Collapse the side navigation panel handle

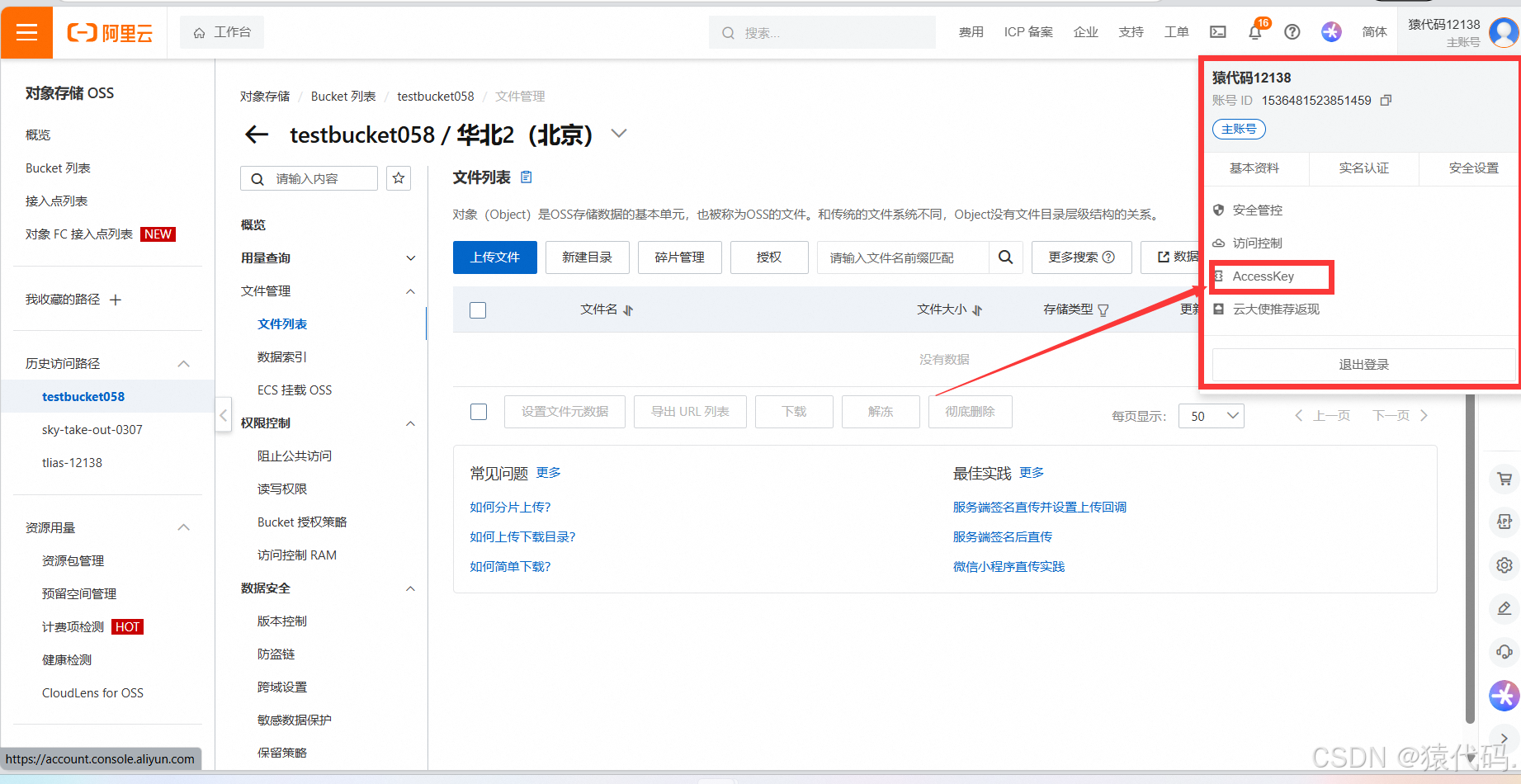223,414
